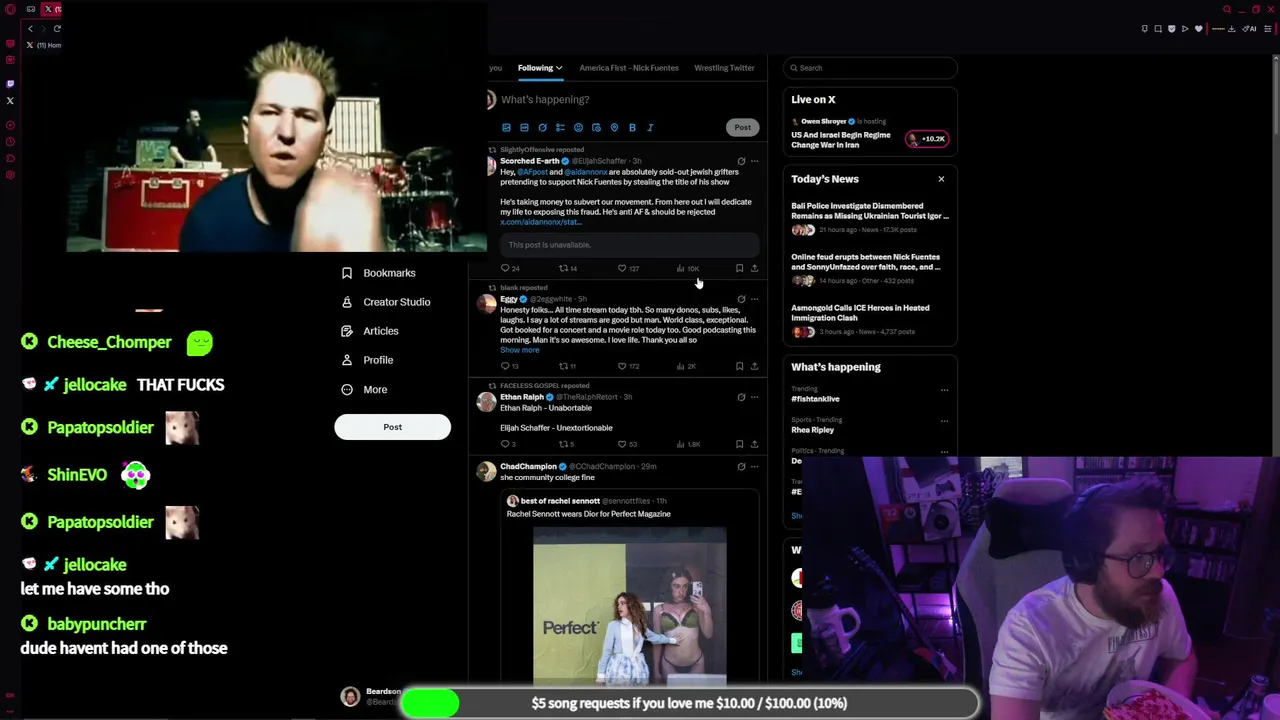Viewport: 1280px width, 720px height.
Task: Open browser snapshot icon
Action: [x=1158, y=29]
